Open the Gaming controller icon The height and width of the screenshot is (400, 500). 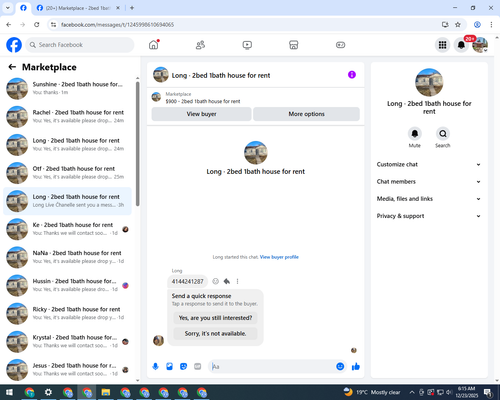coord(340,45)
